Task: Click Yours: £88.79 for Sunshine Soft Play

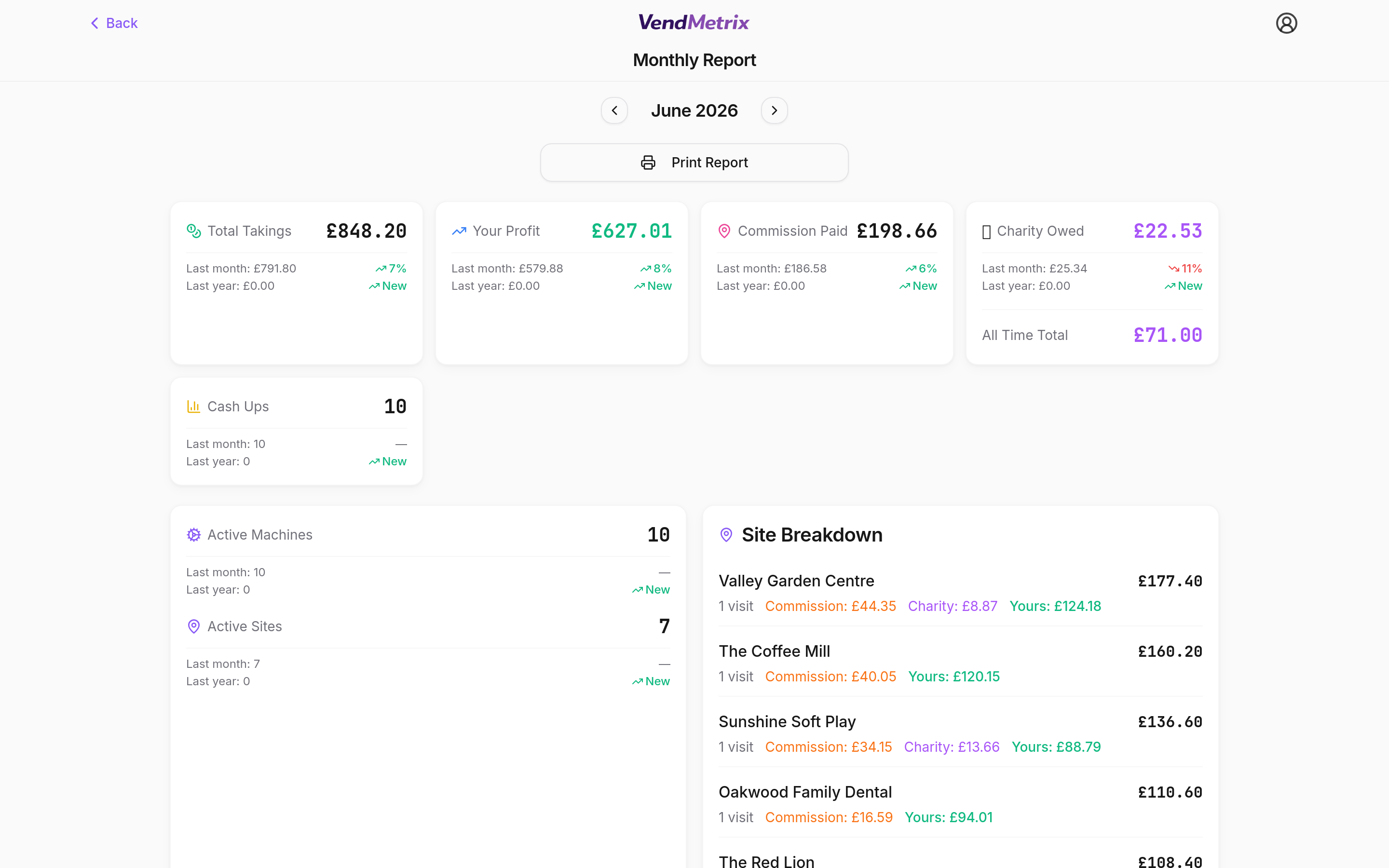Action: pyautogui.click(x=1056, y=747)
